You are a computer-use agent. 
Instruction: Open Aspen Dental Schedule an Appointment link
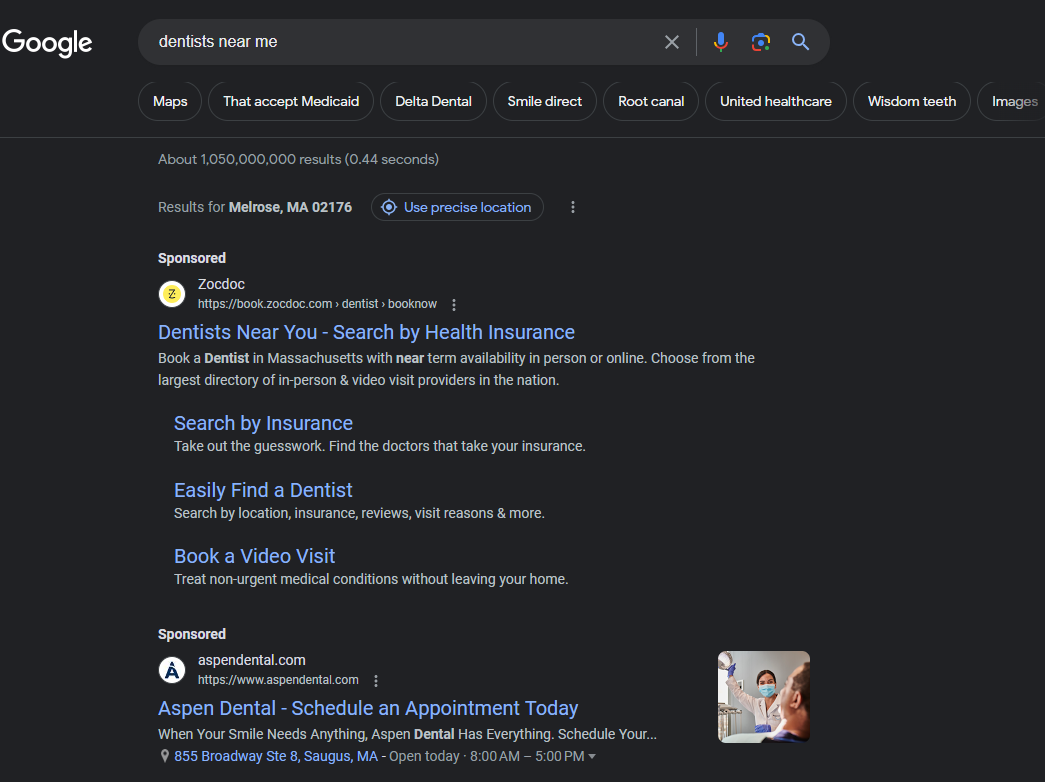tap(368, 708)
